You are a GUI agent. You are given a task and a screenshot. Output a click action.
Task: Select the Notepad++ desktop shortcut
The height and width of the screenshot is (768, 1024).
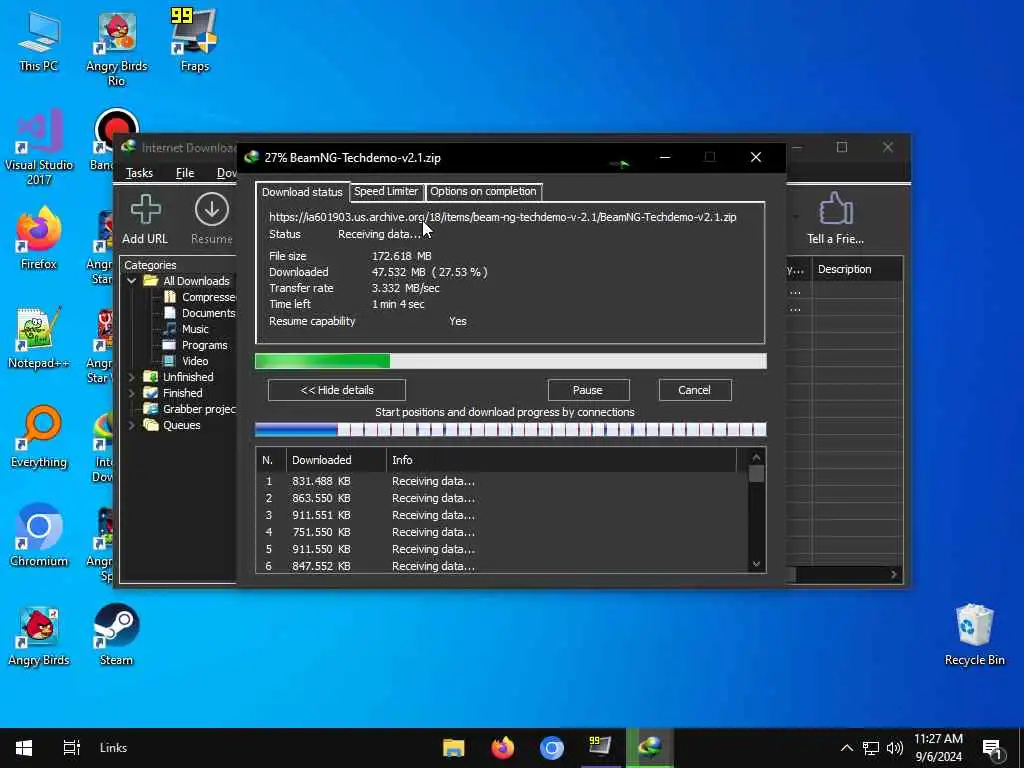[x=39, y=338]
